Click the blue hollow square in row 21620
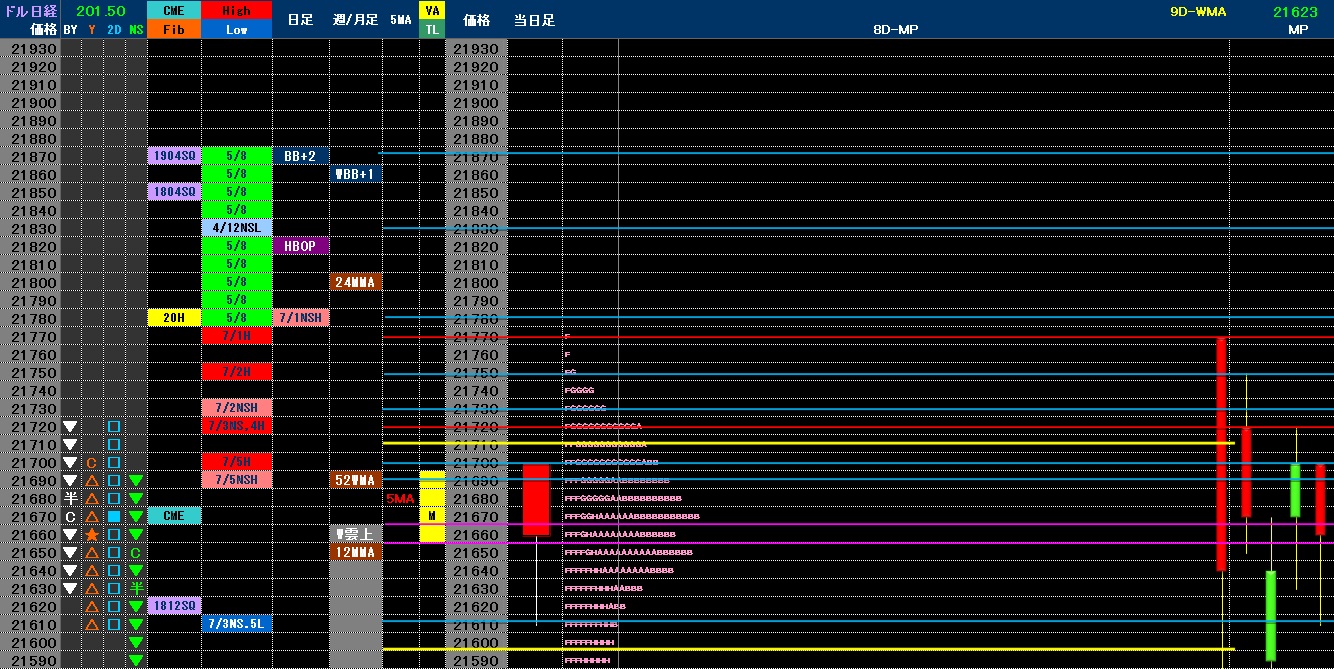Image resolution: width=1334 pixels, height=669 pixels. click(114, 607)
